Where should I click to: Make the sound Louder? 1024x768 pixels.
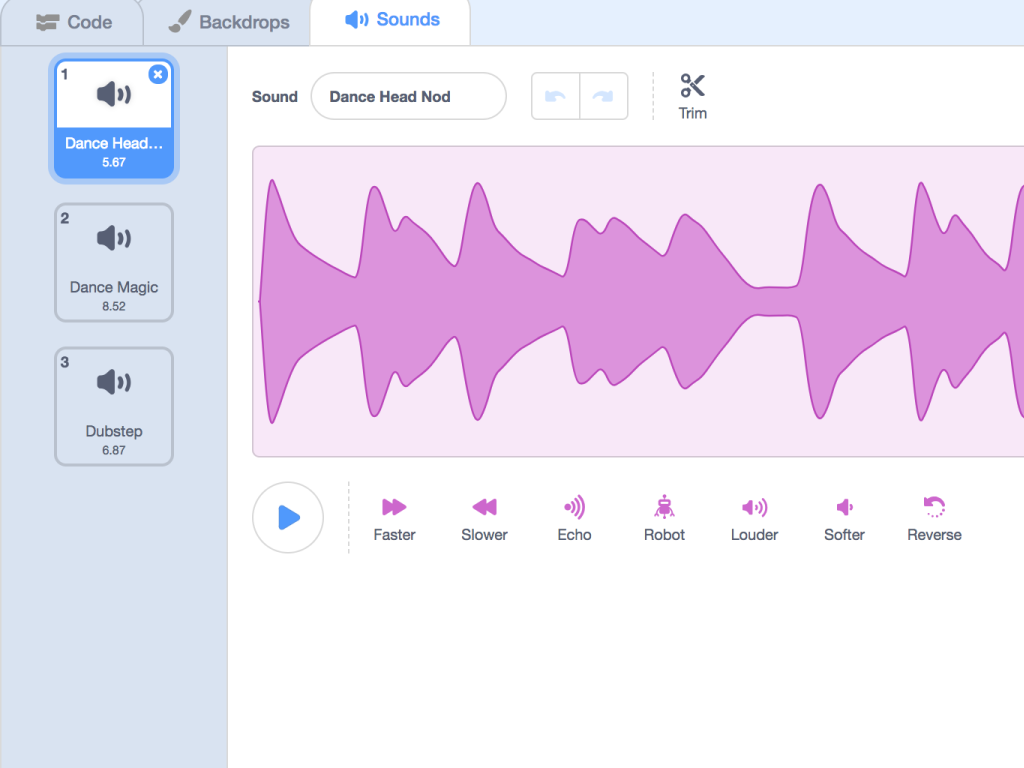(754, 519)
